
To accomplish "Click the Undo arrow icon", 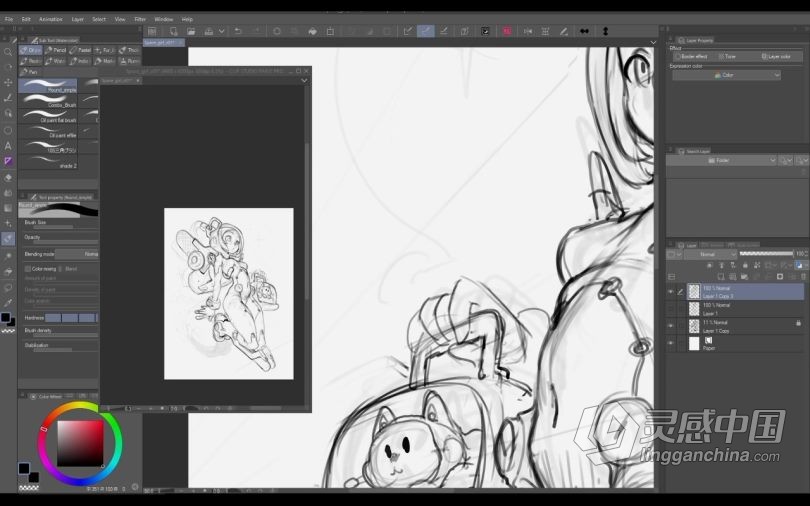I will point(238,31).
